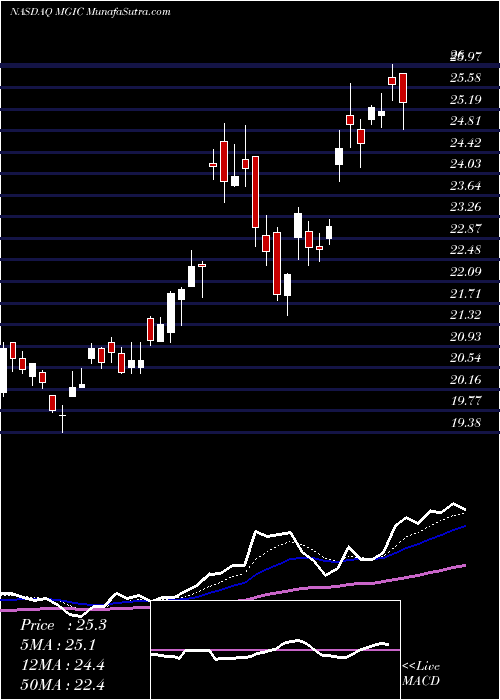Click the 25.58 price axis label
Screen dimensions: 500x700
point(466,78)
